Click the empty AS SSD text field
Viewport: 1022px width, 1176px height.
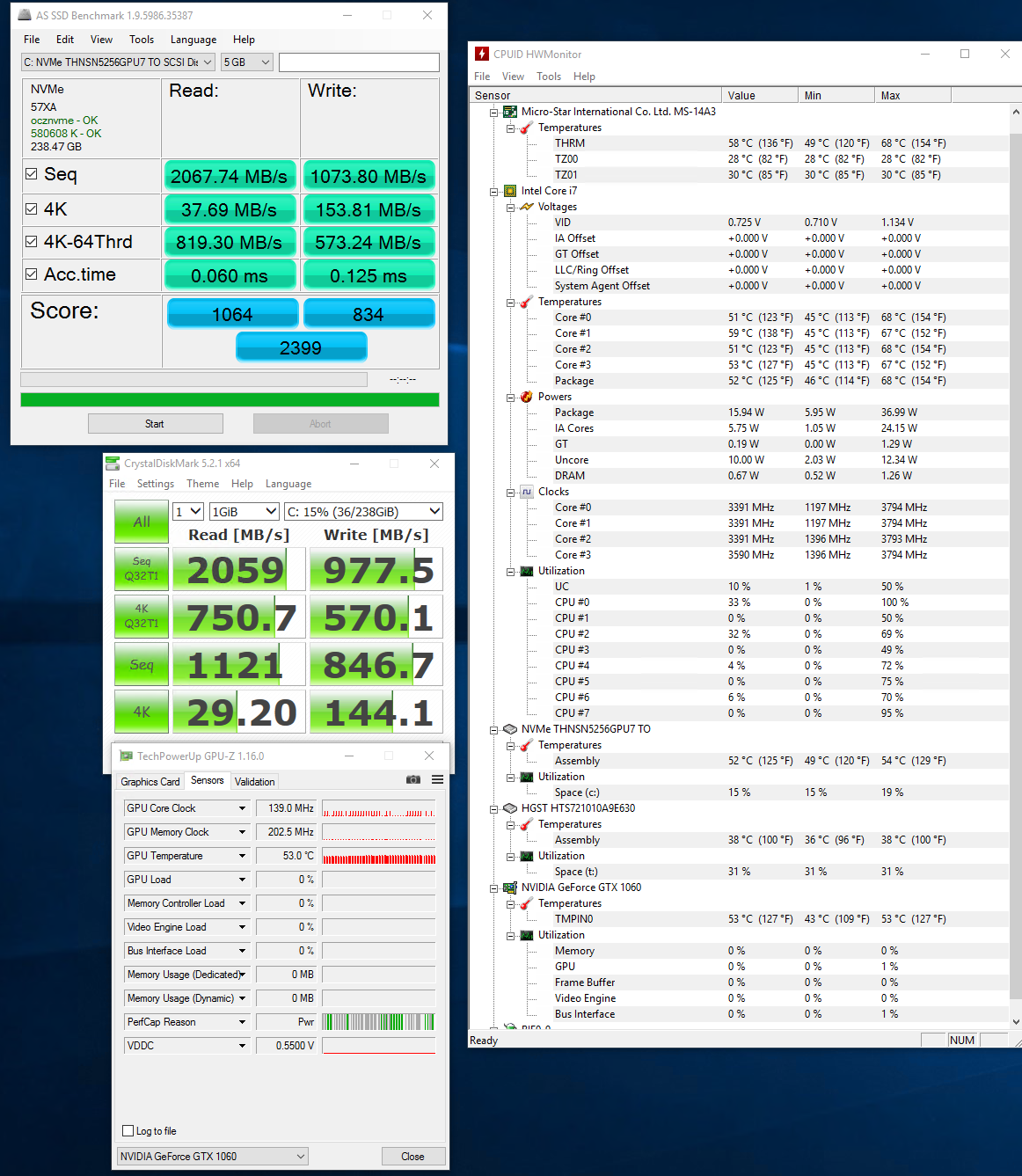coord(359,62)
